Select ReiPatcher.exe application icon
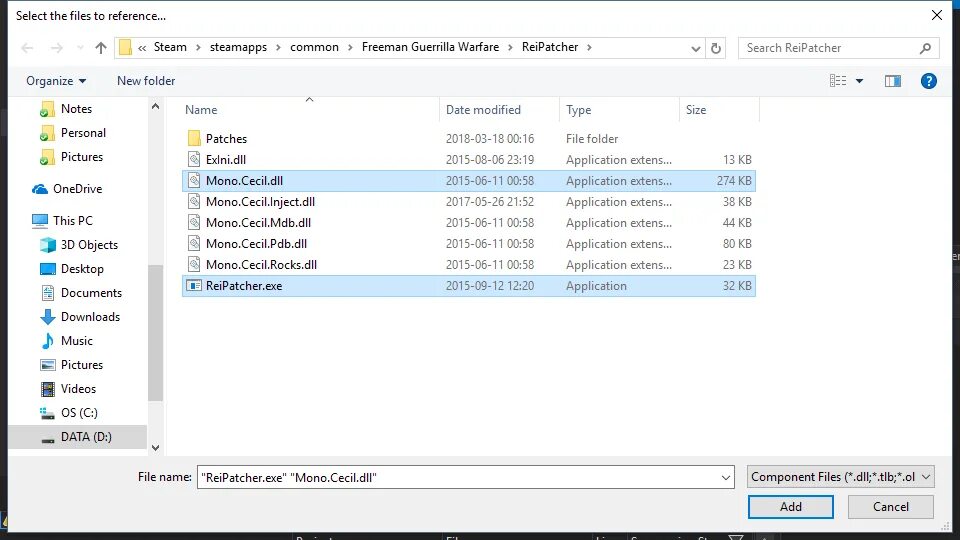This screenshot has height=540, width=960. click(x=194, y=286)
